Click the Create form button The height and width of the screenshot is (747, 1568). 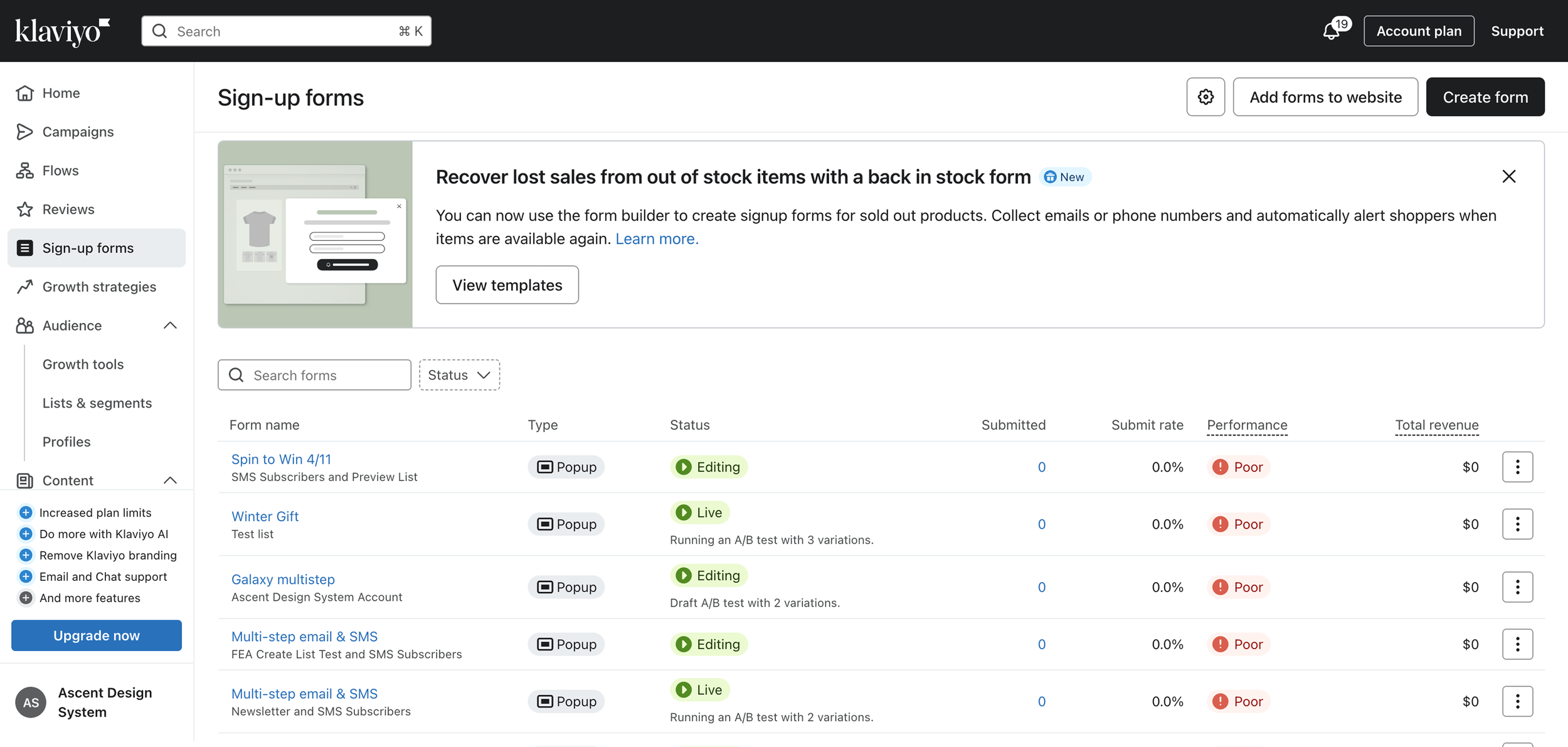tap(1485, 97)
